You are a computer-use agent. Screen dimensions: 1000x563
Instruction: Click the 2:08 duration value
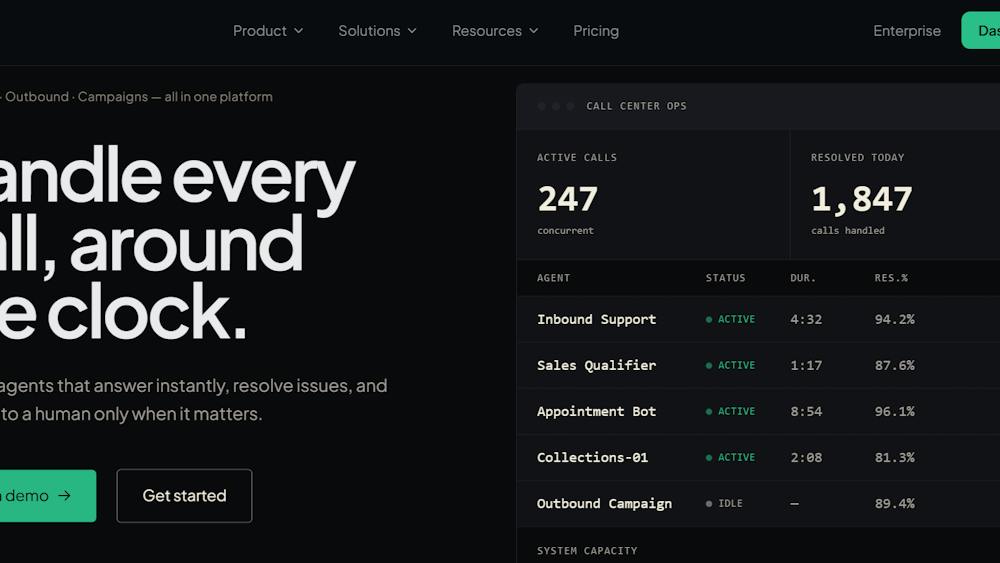tap(806, 457)
